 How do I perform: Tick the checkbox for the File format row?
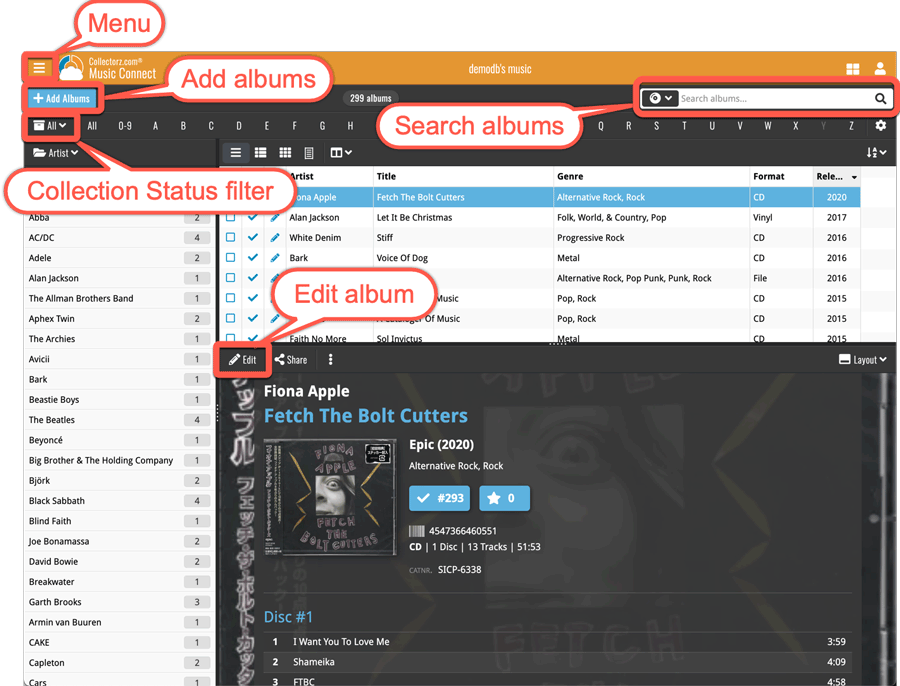(x=231, y=278)
